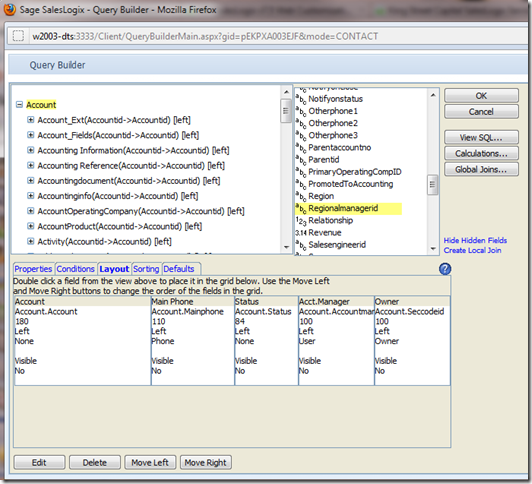Open the Defaults tab
This screenshot has width=532, height=484.
pyautogui.click(x=179, y=269)
